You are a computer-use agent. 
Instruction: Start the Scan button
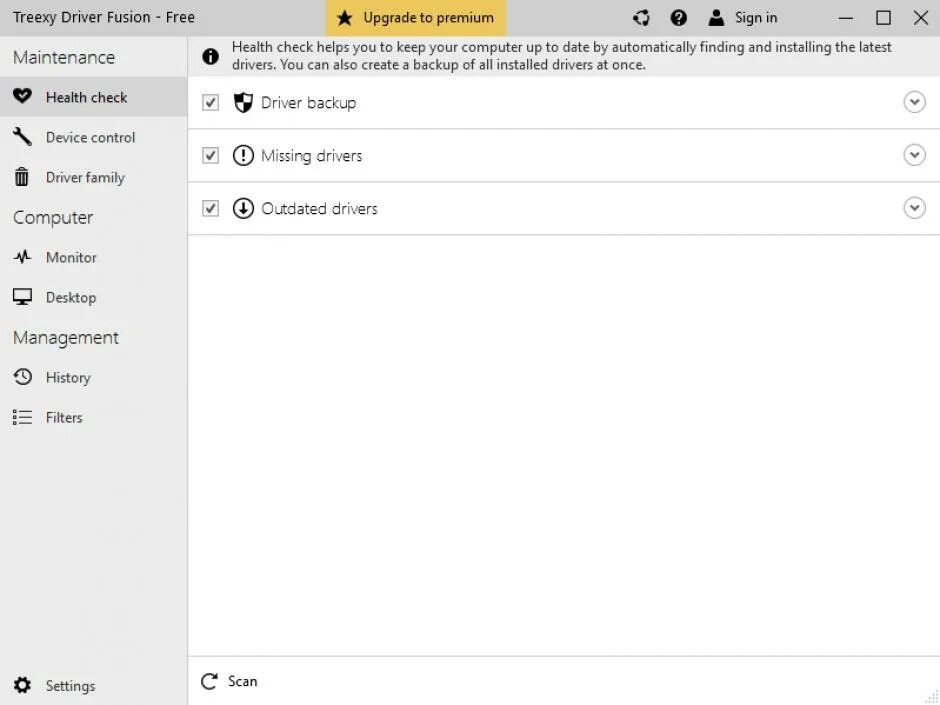[229, 681]
